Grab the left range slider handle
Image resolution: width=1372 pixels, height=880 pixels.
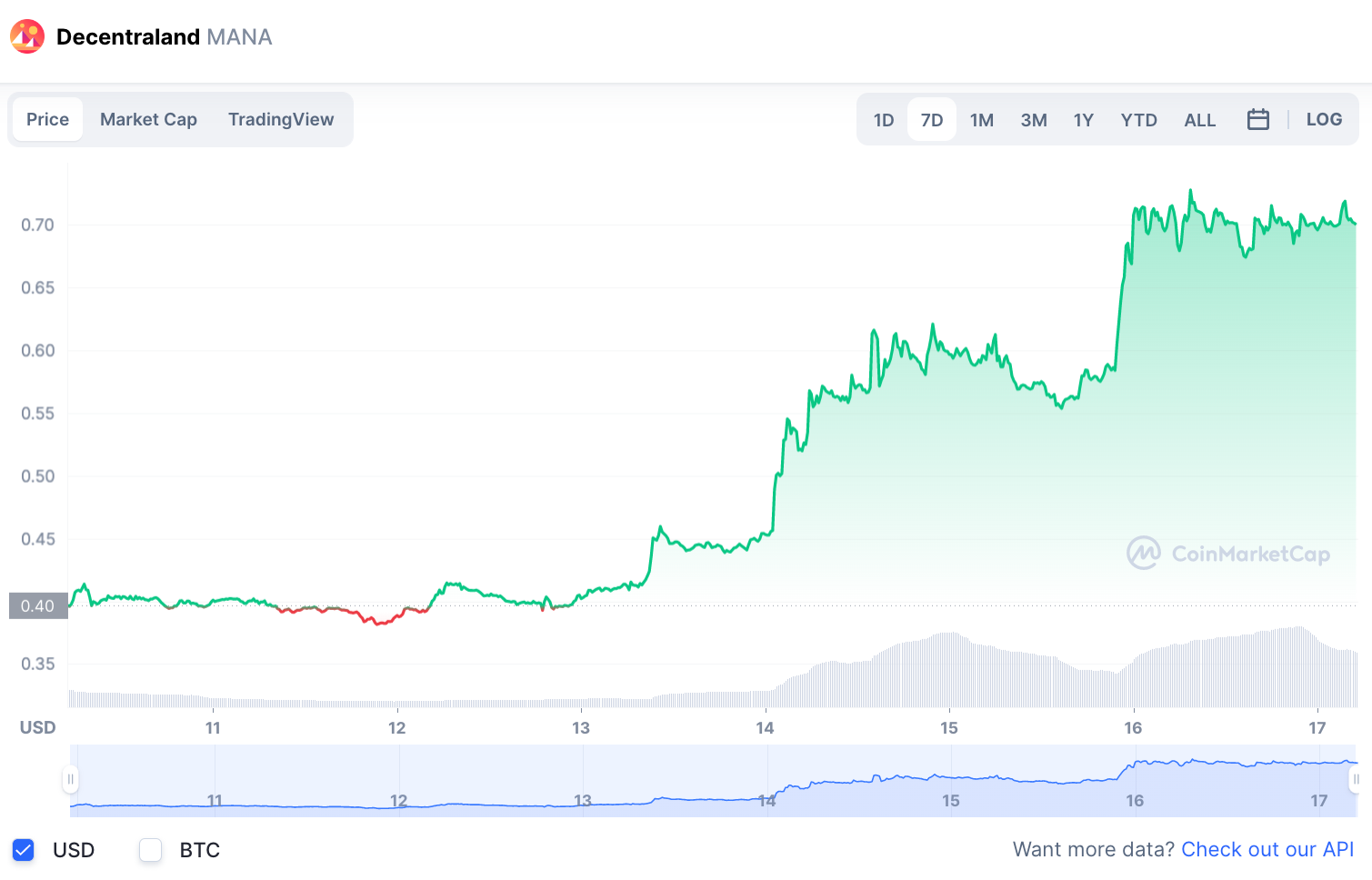70,779
